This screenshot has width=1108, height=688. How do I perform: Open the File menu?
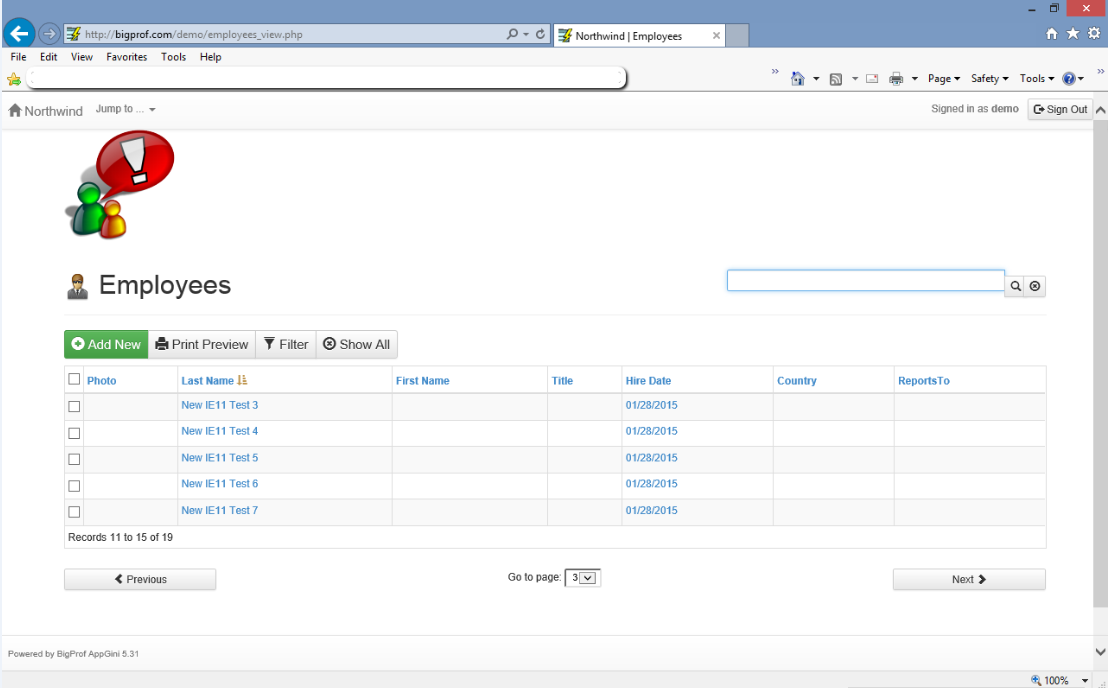18,57
